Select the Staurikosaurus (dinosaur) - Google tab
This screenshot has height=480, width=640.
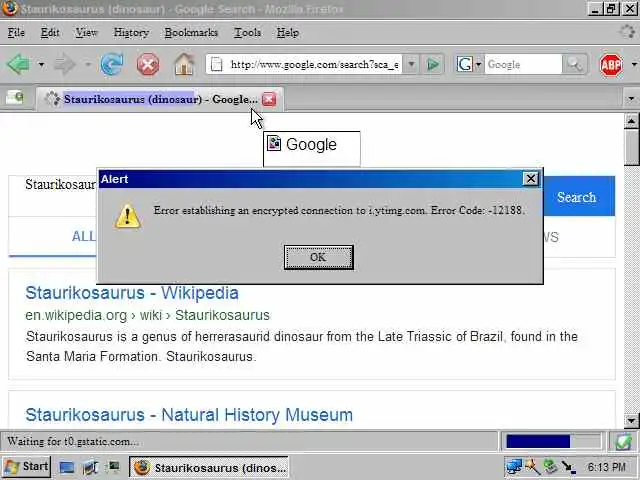pyautogui.click(x=160, y=99)
